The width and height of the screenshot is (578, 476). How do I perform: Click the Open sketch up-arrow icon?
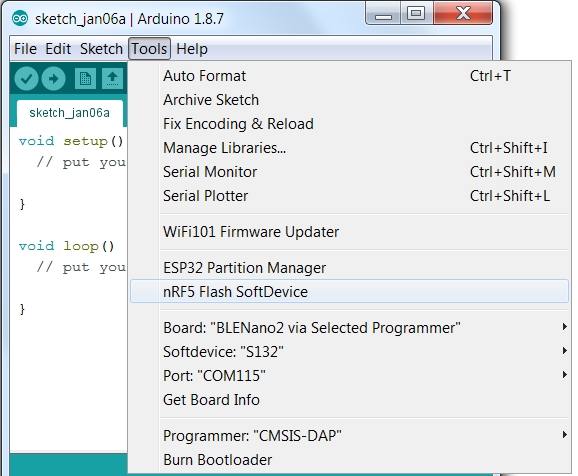112,79
